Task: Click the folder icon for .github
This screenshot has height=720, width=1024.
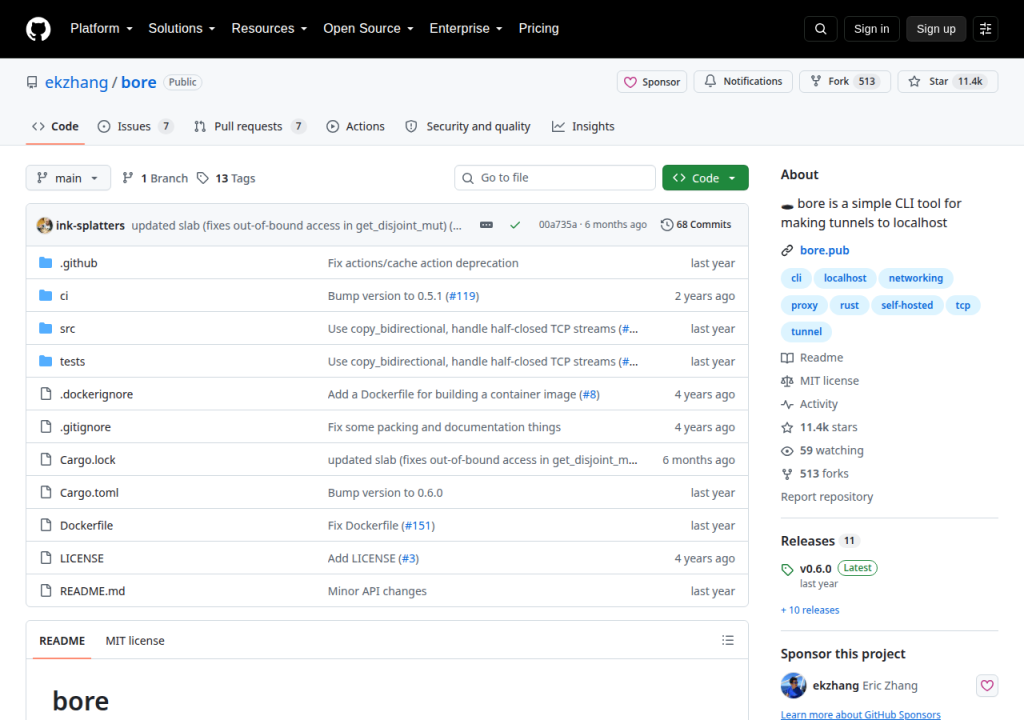Action: tap(46, 263)
